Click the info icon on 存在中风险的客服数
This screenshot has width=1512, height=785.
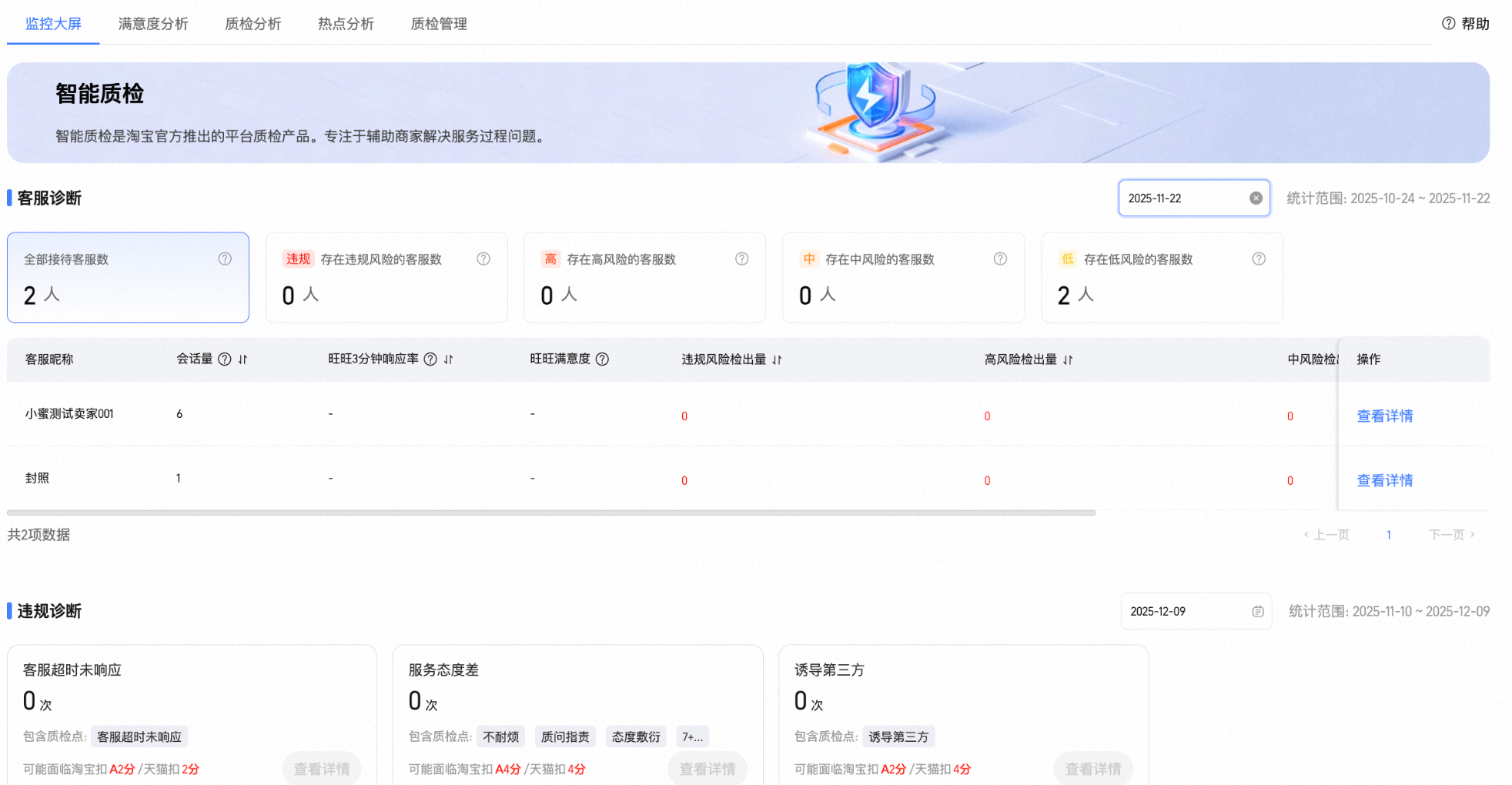point(1000,259)
